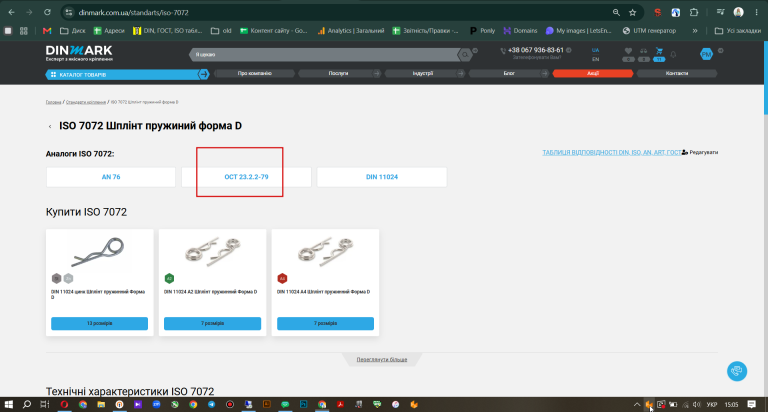The width and height of the screenshot is (768, 412).
Task: Click the 13 розмірів button
Action: point(99,323)
